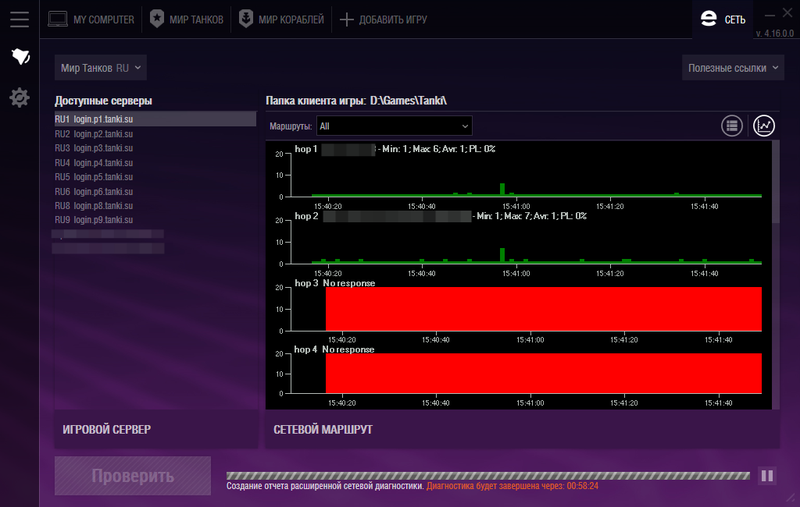Switch to graph view of routes

[x=764, y=125]
